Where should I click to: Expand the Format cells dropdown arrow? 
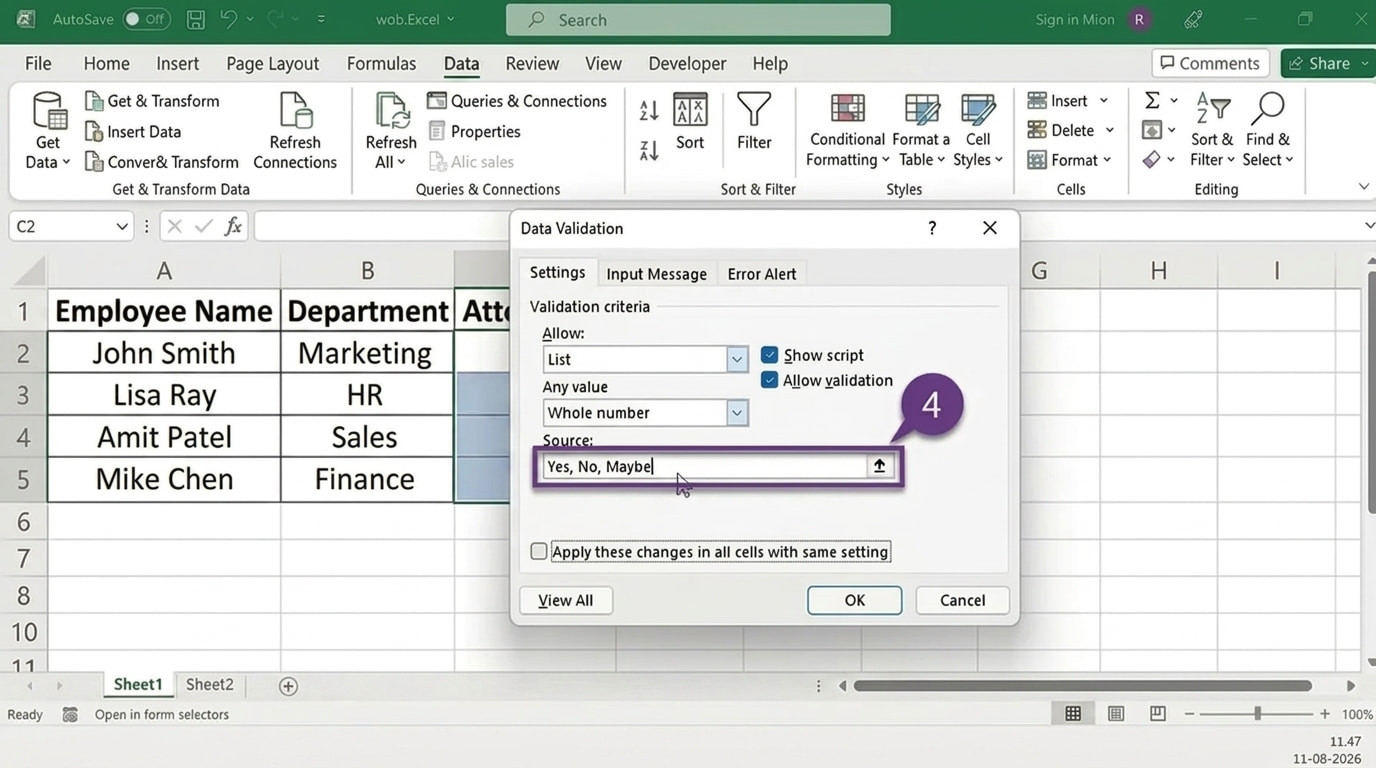(1107, 160)
